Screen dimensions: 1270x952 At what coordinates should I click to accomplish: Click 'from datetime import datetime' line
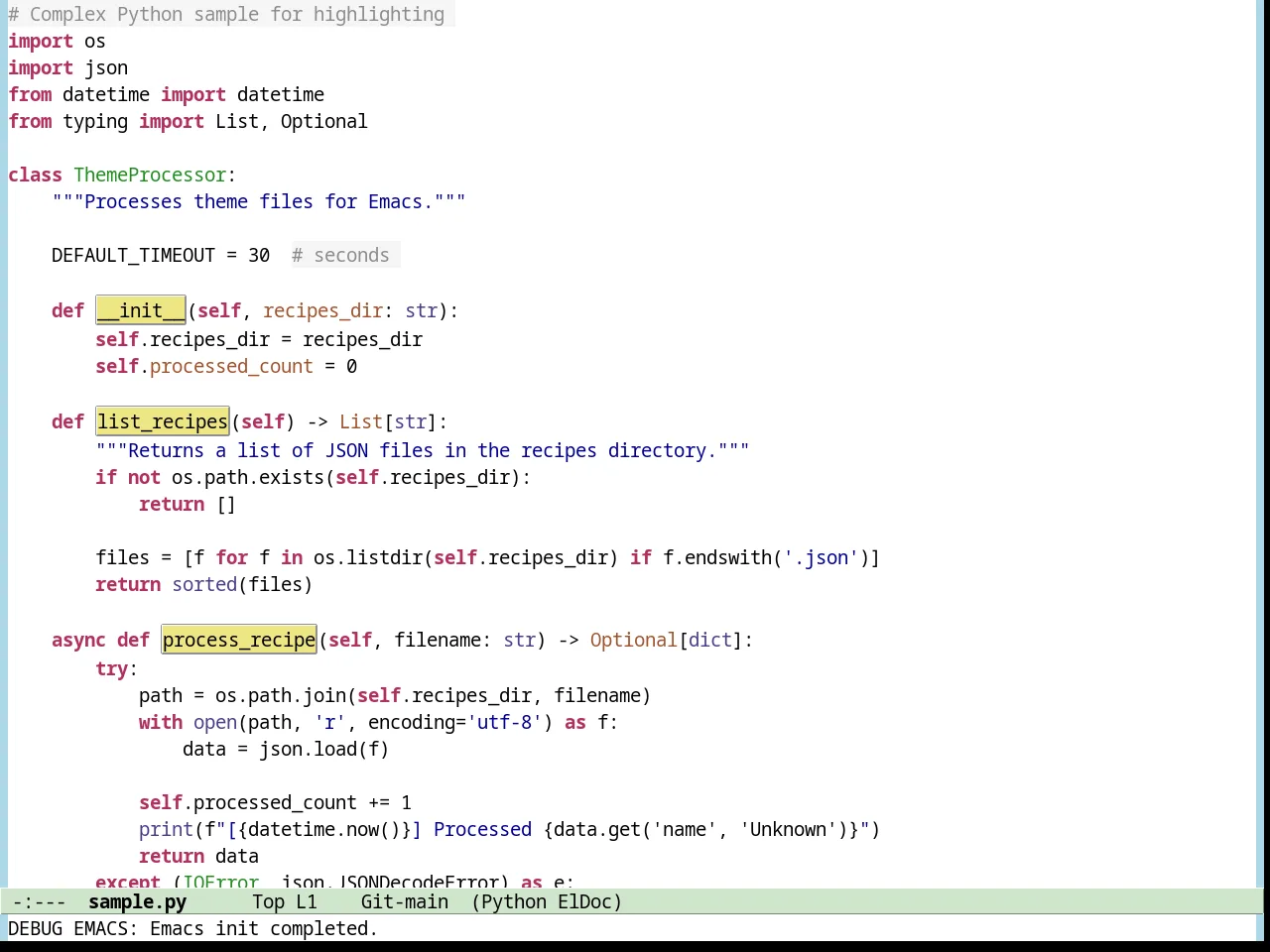(x=166, y=94)
